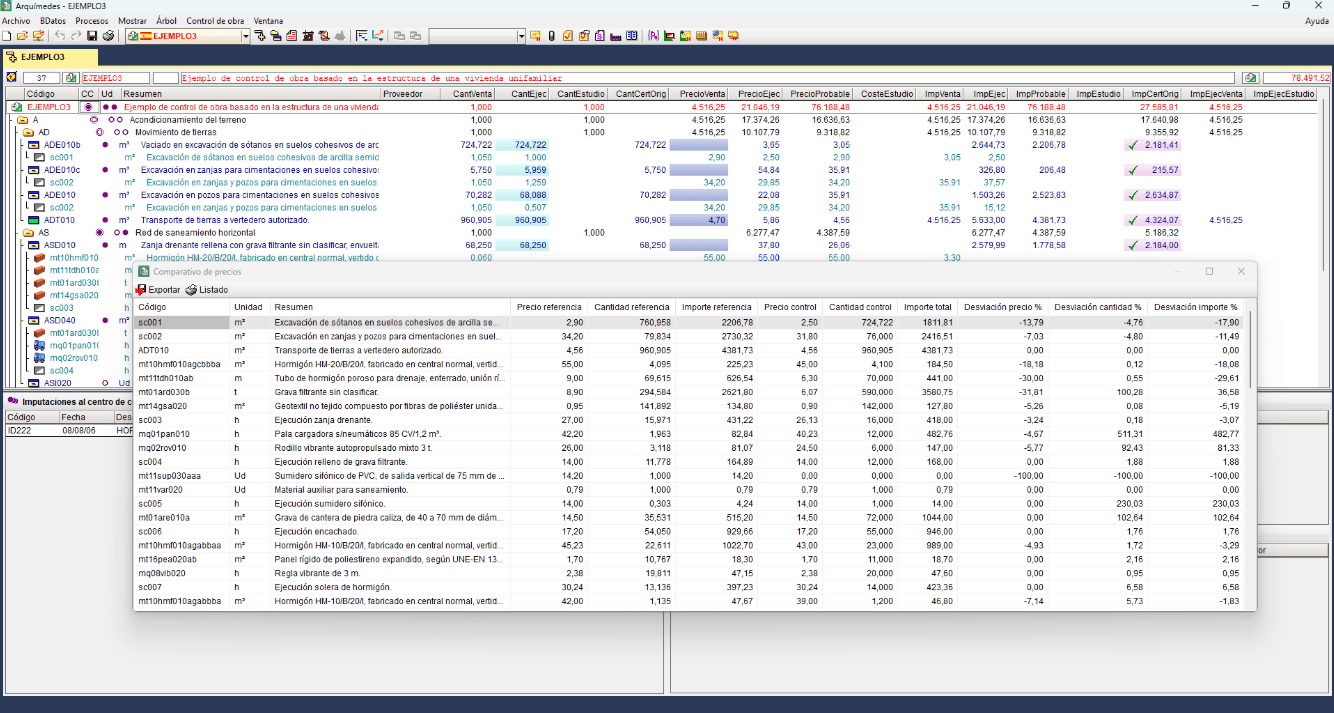Viewport: 1334px width, 713px height.
Task: Open the Procesos menu
Action: coord(92,20)
